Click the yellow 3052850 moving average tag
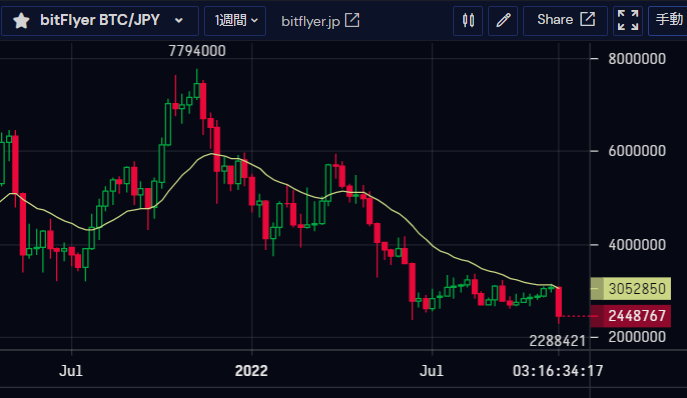Viewport: 687px width, 398px height. (x=631, y=288)
